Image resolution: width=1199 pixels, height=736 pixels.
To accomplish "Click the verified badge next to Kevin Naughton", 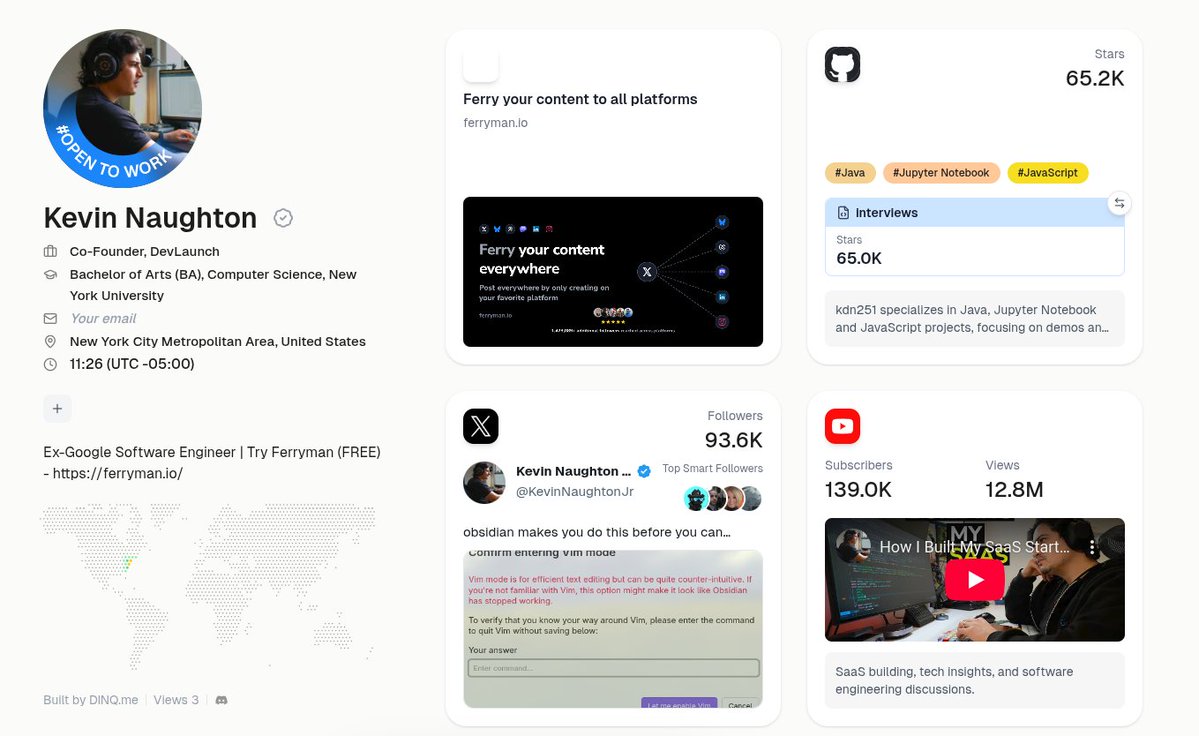I will (283, 219).
